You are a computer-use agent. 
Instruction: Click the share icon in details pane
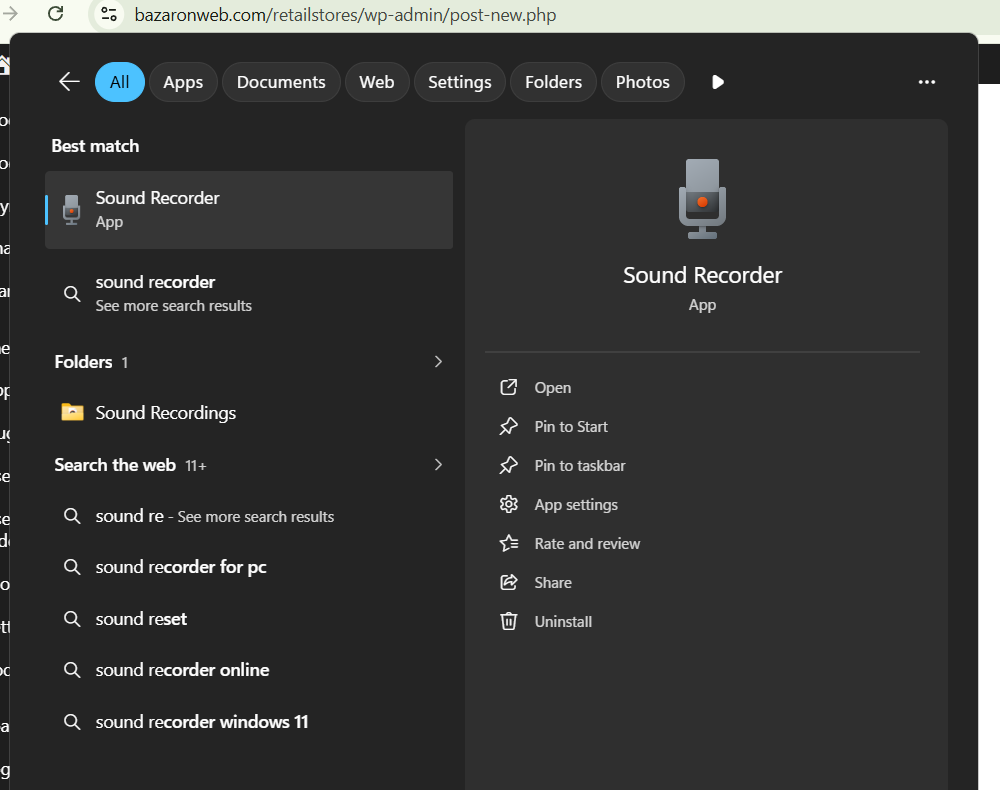(x=508, y=582)
